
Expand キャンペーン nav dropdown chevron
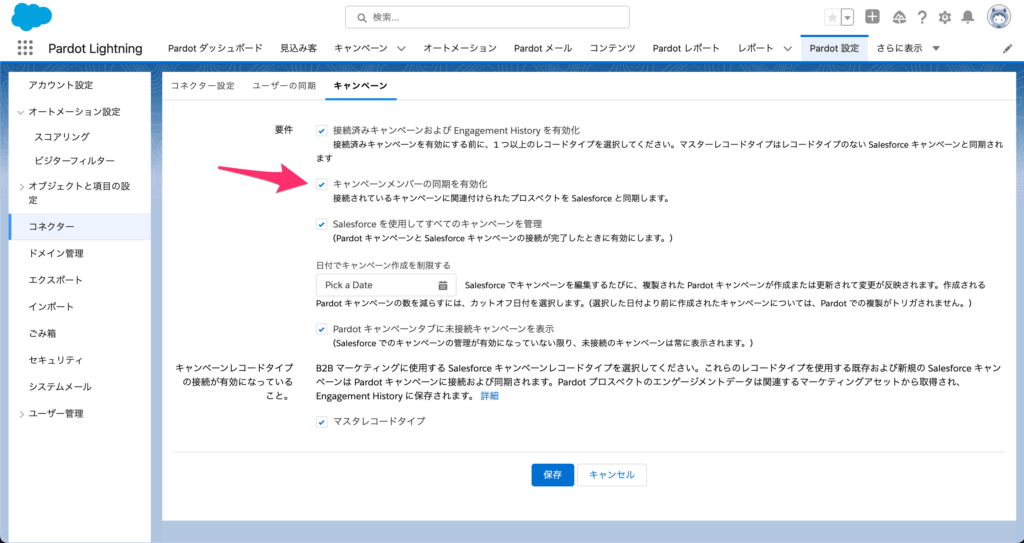click(401, 48)
